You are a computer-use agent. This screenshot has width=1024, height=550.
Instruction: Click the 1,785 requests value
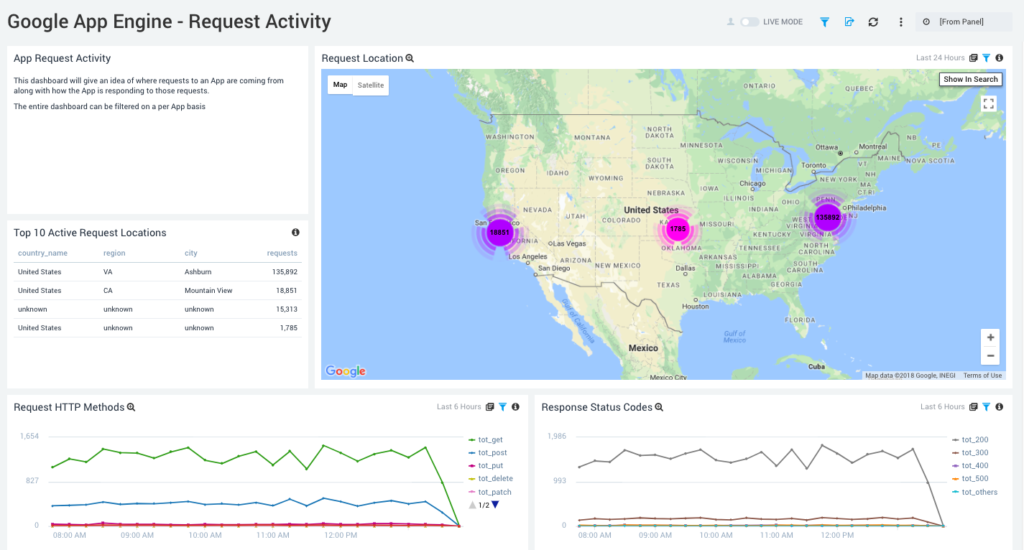tap(289, 328)
